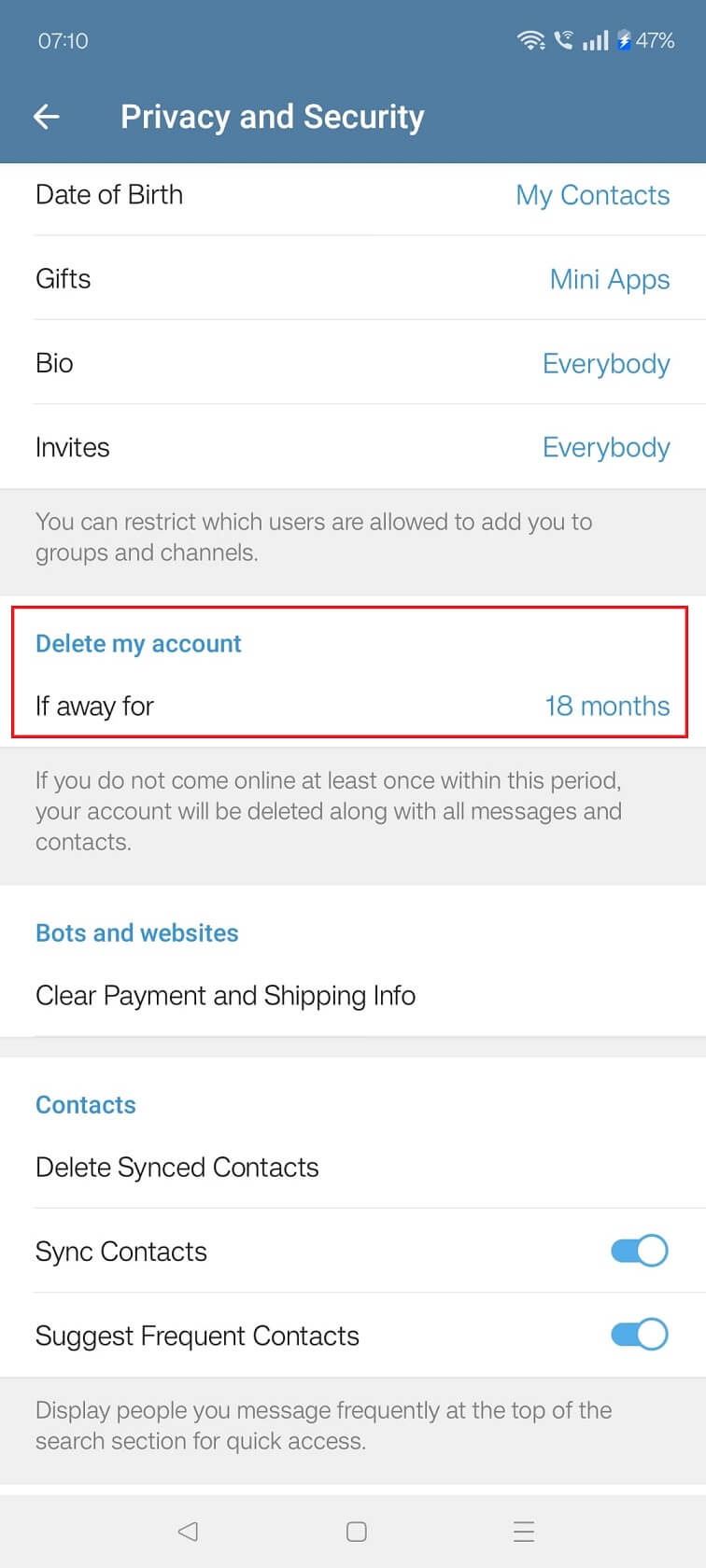Click the cellular signal bars icon
Viewport: 706px width, 1568px height.
point(595,40)
